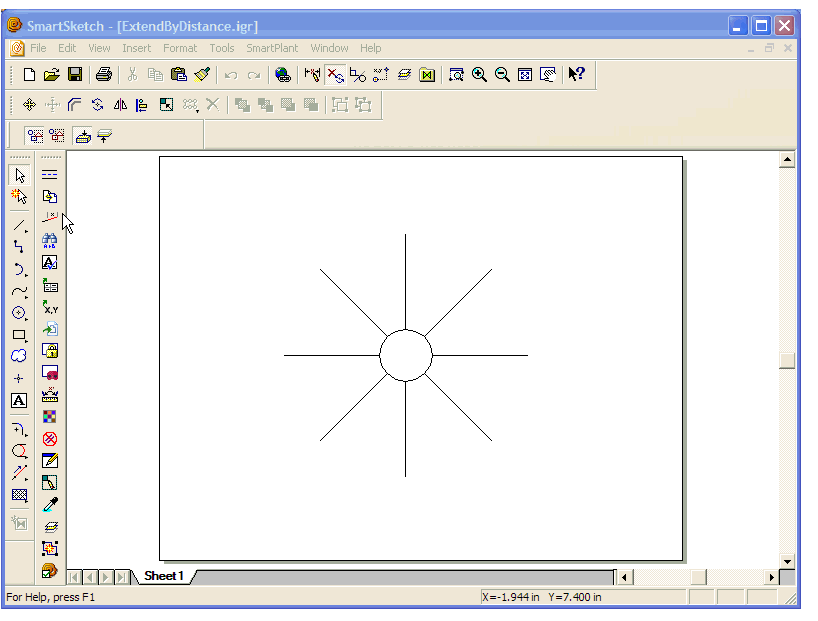The image size is (818, 621).
Task: Run the spell check A icon
Action: 50,262
